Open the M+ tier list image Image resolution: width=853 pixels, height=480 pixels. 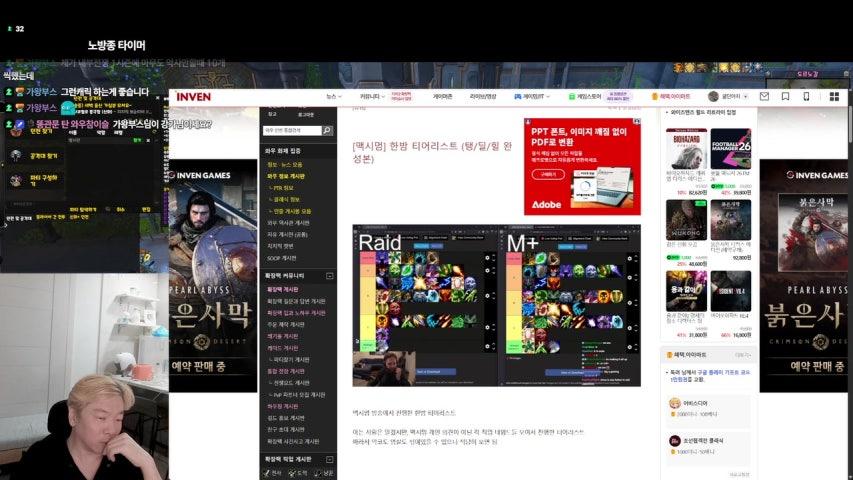(569, 305)
